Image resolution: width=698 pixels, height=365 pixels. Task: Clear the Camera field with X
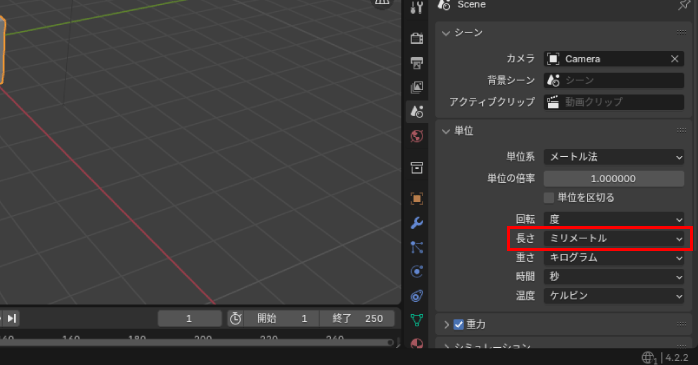pos(674,59)
